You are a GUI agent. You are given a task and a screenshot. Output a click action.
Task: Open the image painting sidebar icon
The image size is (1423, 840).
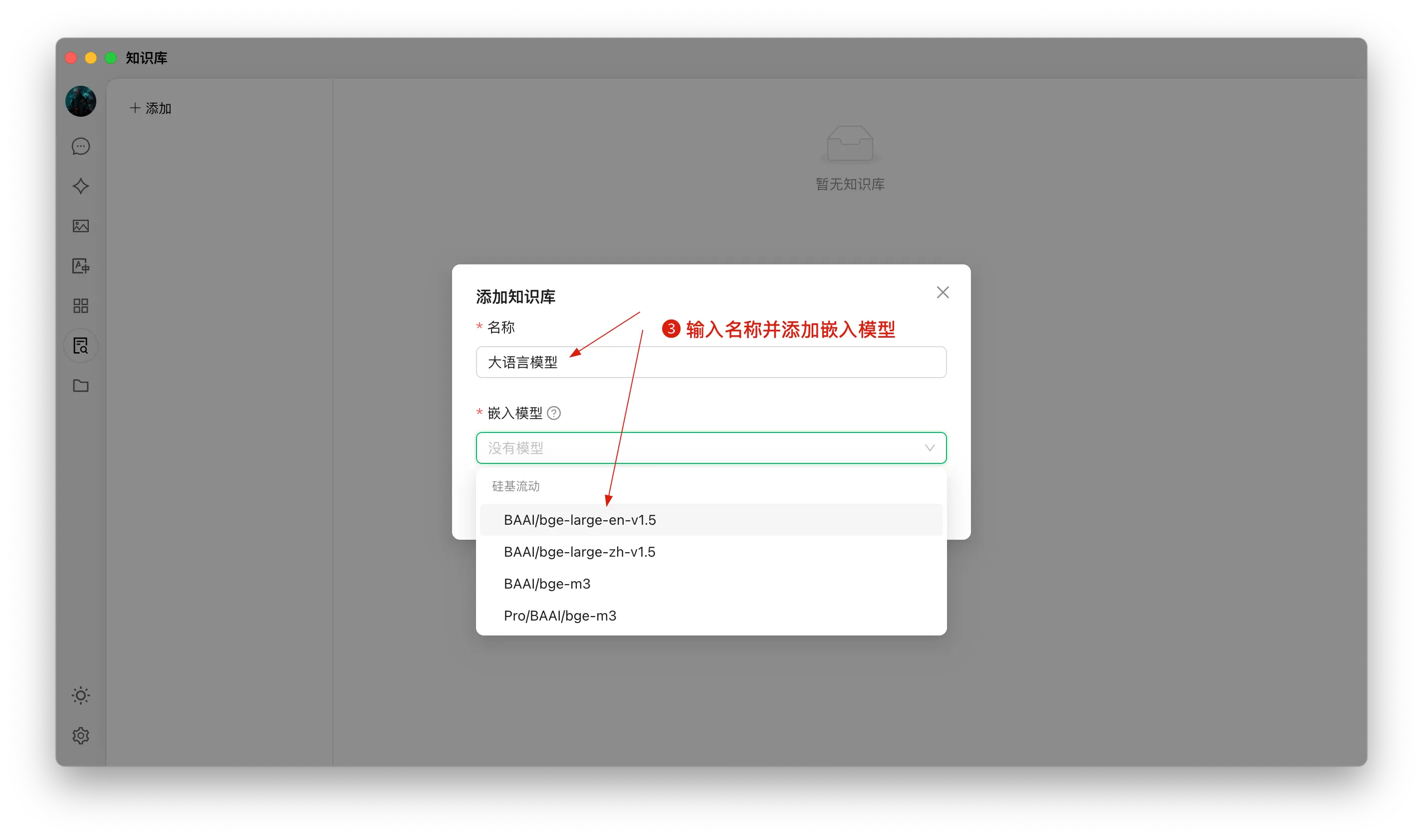coord(81,226)
